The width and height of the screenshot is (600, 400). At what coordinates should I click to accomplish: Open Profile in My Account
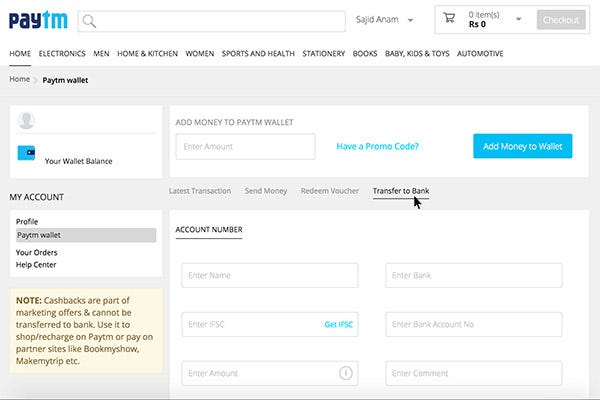(27, 222)
